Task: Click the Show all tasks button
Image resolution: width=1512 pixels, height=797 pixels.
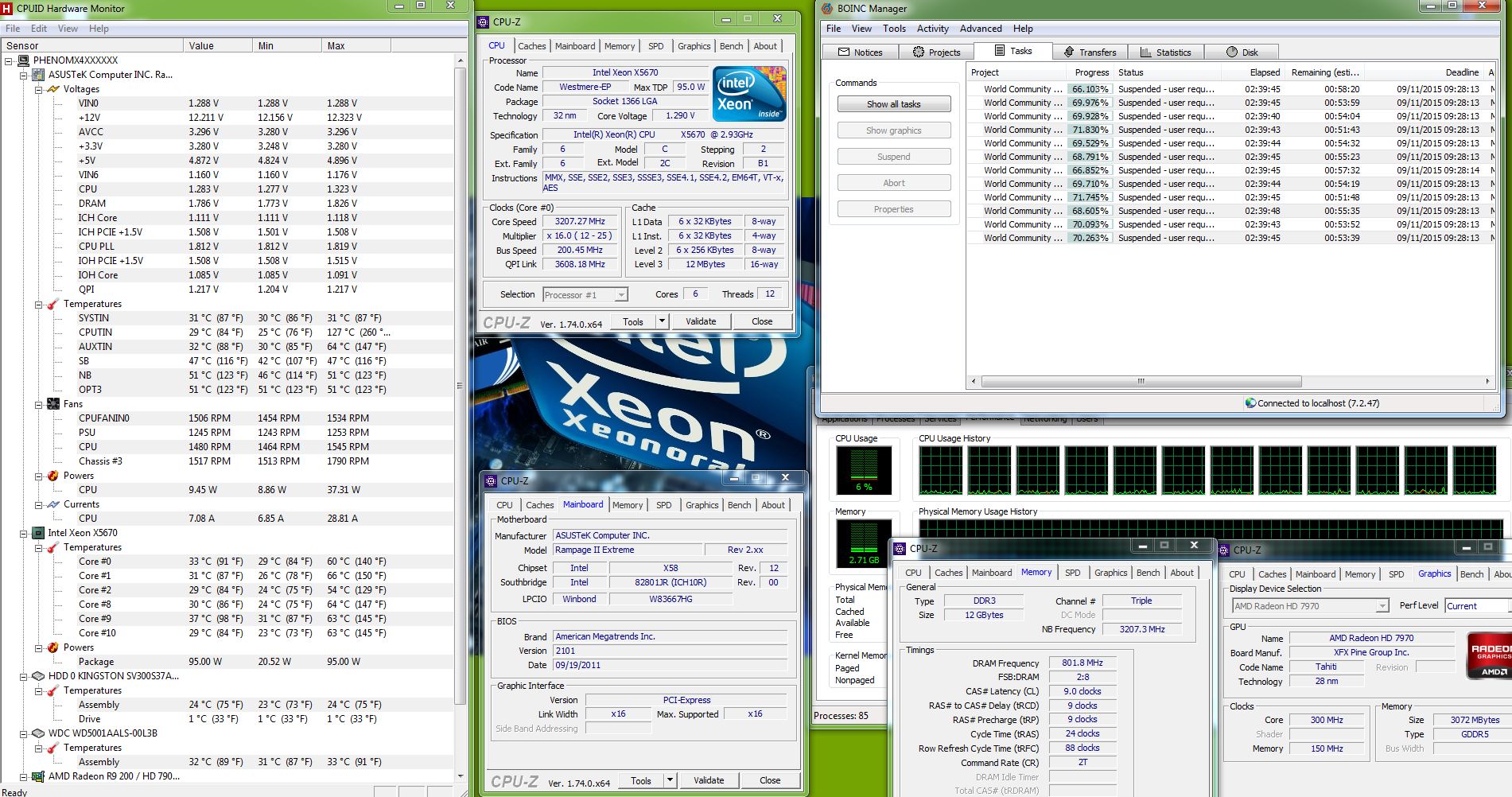Action: point(893,104)
